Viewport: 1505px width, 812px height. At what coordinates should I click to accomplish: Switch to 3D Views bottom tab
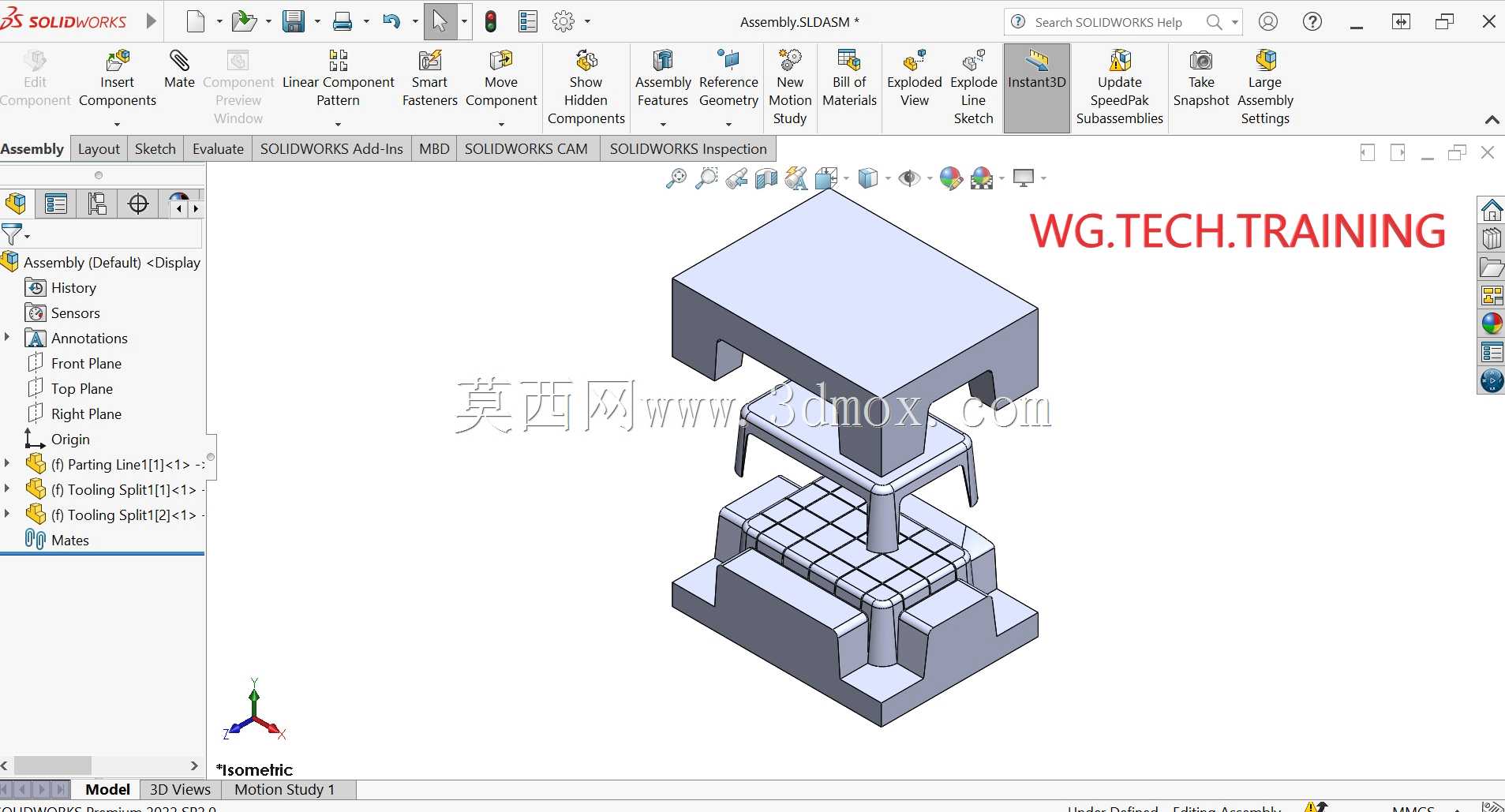pos(180,789)
